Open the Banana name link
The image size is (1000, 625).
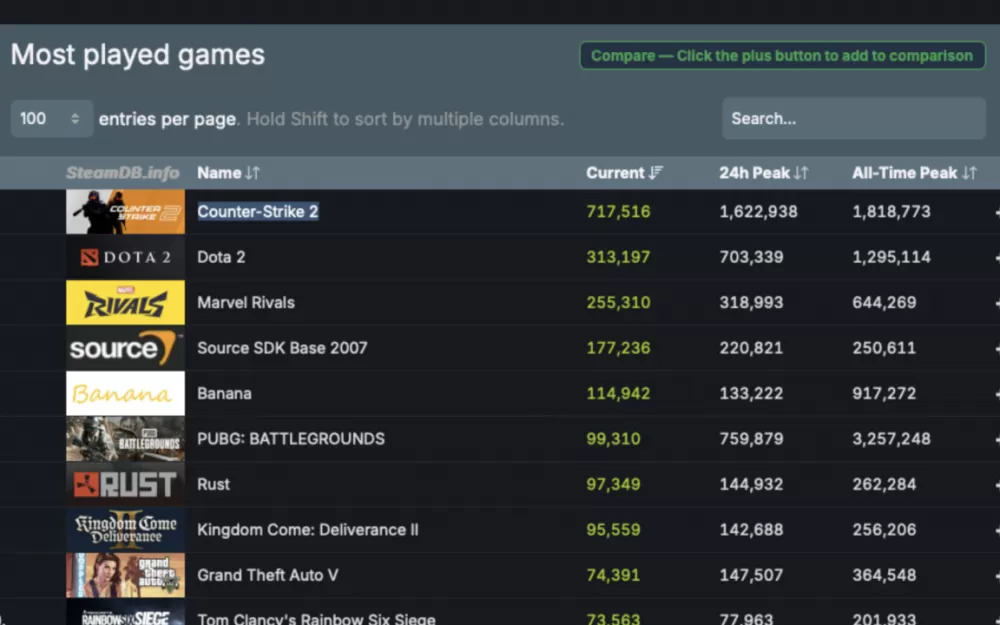click(x=224, y=393)
